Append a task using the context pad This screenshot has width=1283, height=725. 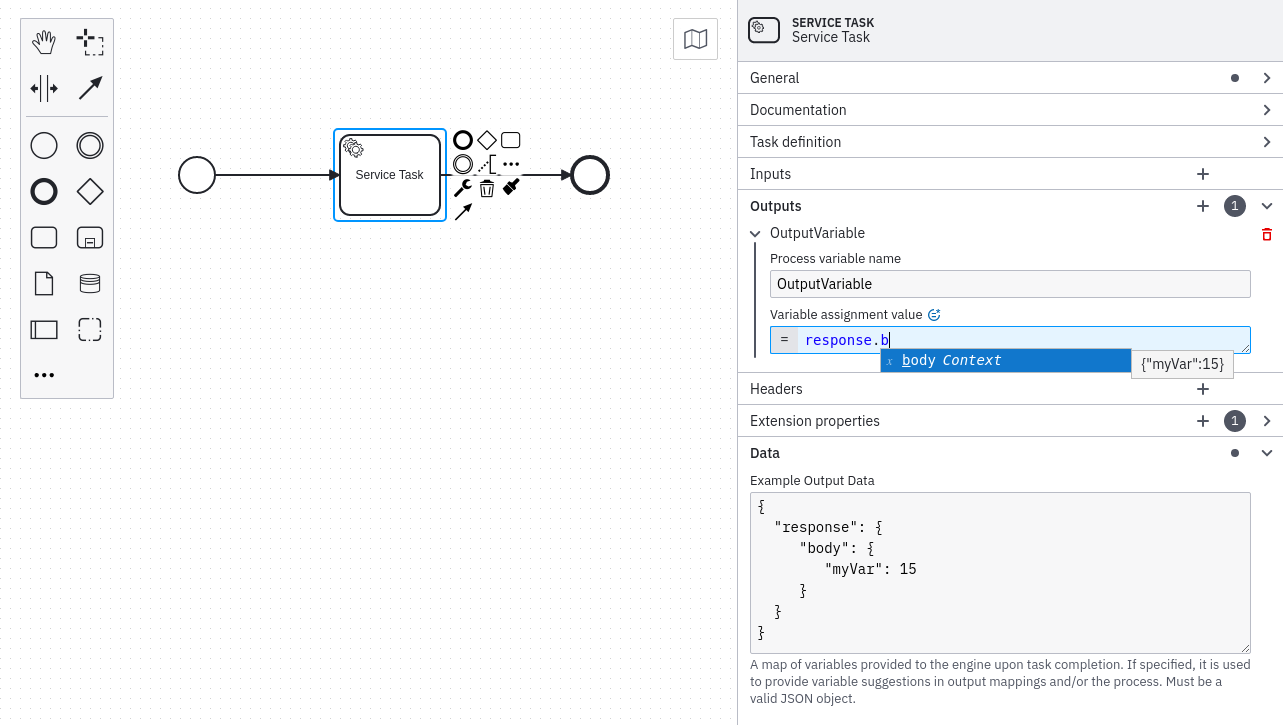pos(511,140)
